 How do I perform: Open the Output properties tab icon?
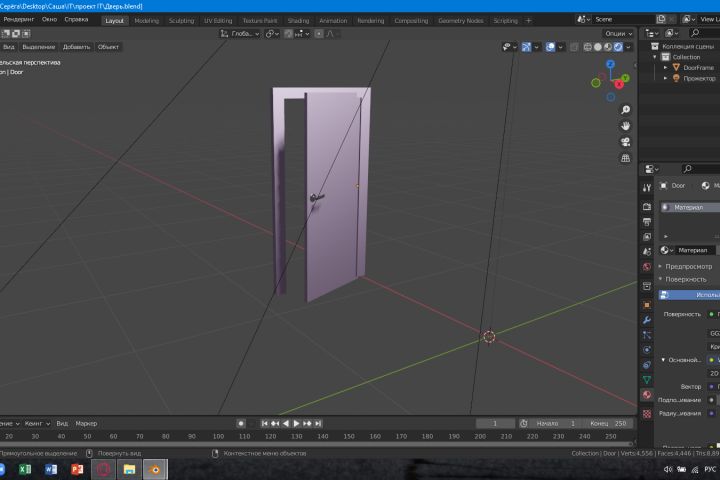click(647, 222)
